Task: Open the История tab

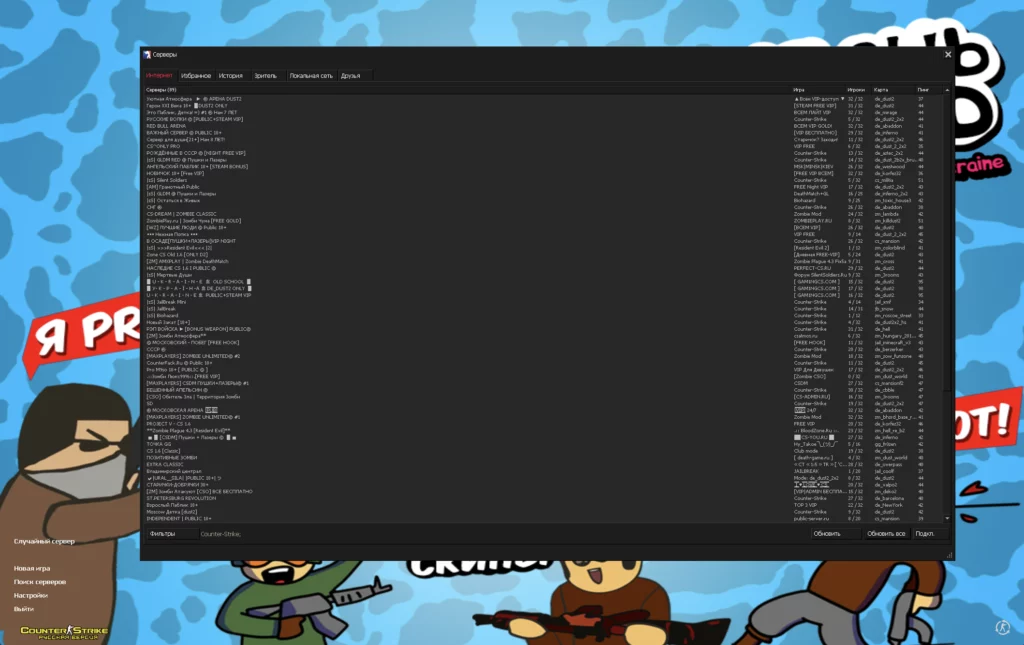Action: (x=231, y=75)
